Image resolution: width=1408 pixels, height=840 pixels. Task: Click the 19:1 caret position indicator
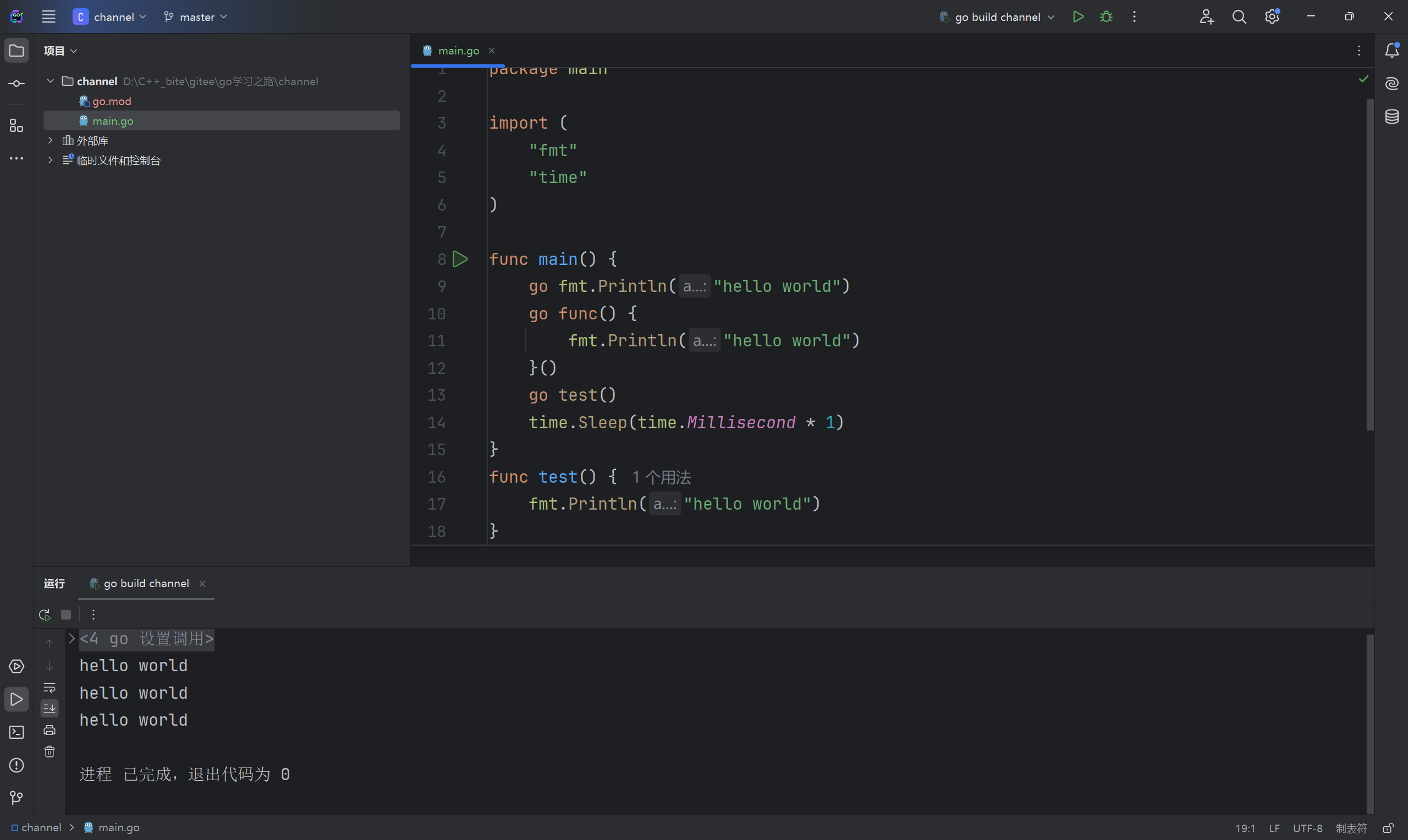pyautogui.click(x=1245, y=828)
